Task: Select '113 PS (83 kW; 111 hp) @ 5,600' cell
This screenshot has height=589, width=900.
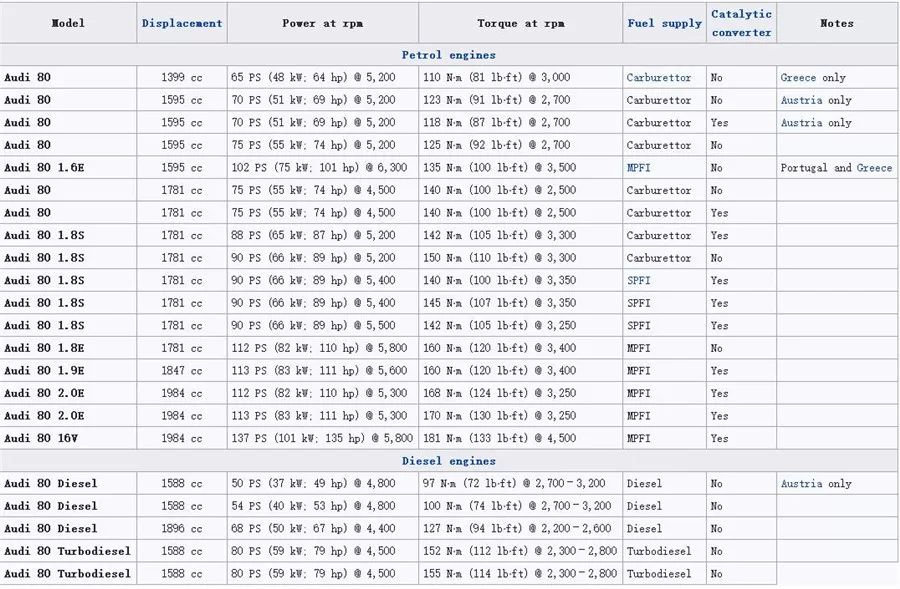Action: click(323, 370)
